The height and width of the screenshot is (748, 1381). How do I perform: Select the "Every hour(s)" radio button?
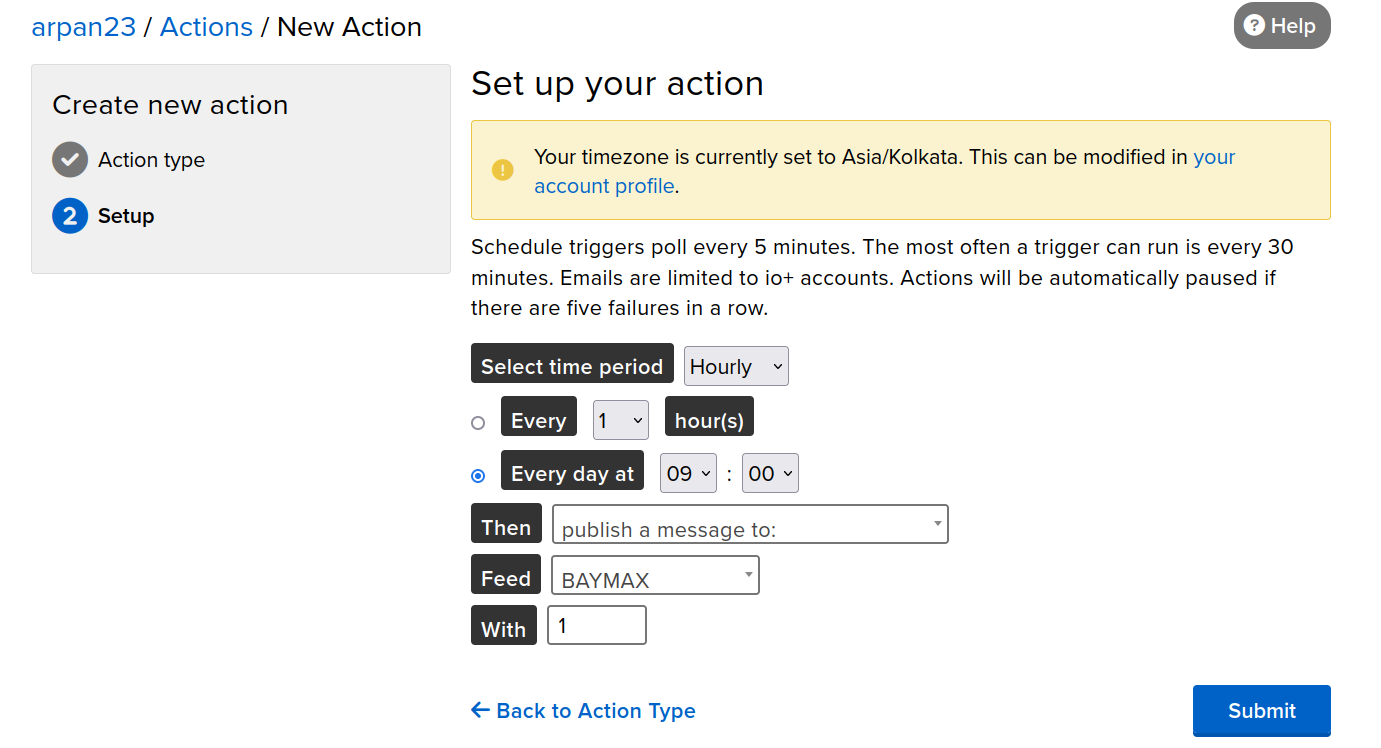coord(478,423)
